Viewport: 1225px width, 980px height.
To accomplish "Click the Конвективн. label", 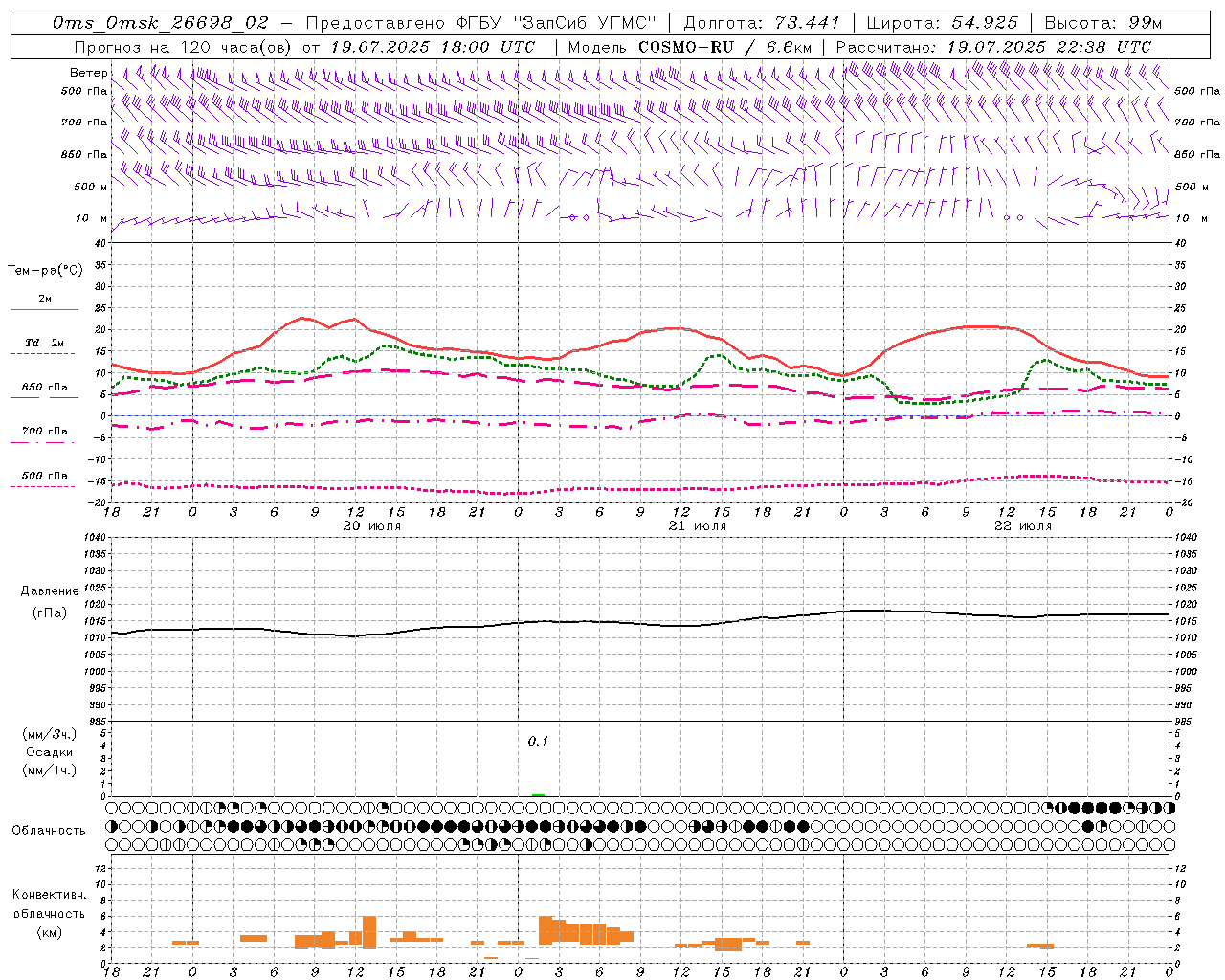I will [x=50, y=895].
